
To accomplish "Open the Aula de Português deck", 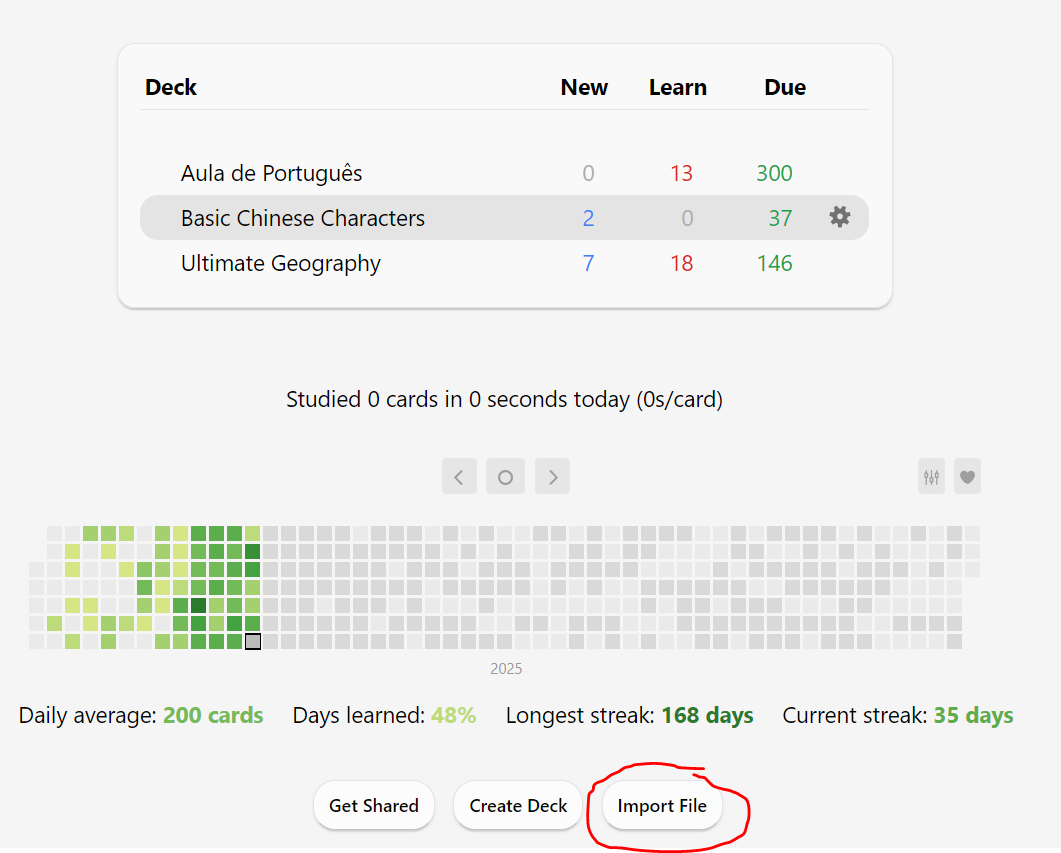I will point(271,173).
